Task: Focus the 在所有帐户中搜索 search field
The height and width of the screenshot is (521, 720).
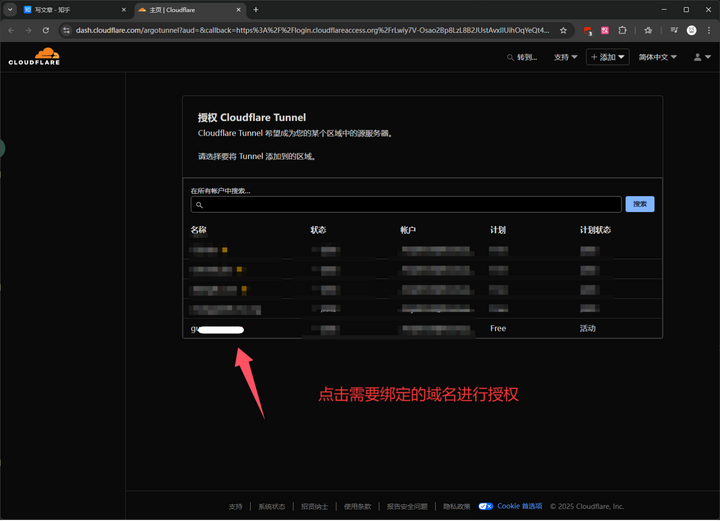Action: [406, 205]
